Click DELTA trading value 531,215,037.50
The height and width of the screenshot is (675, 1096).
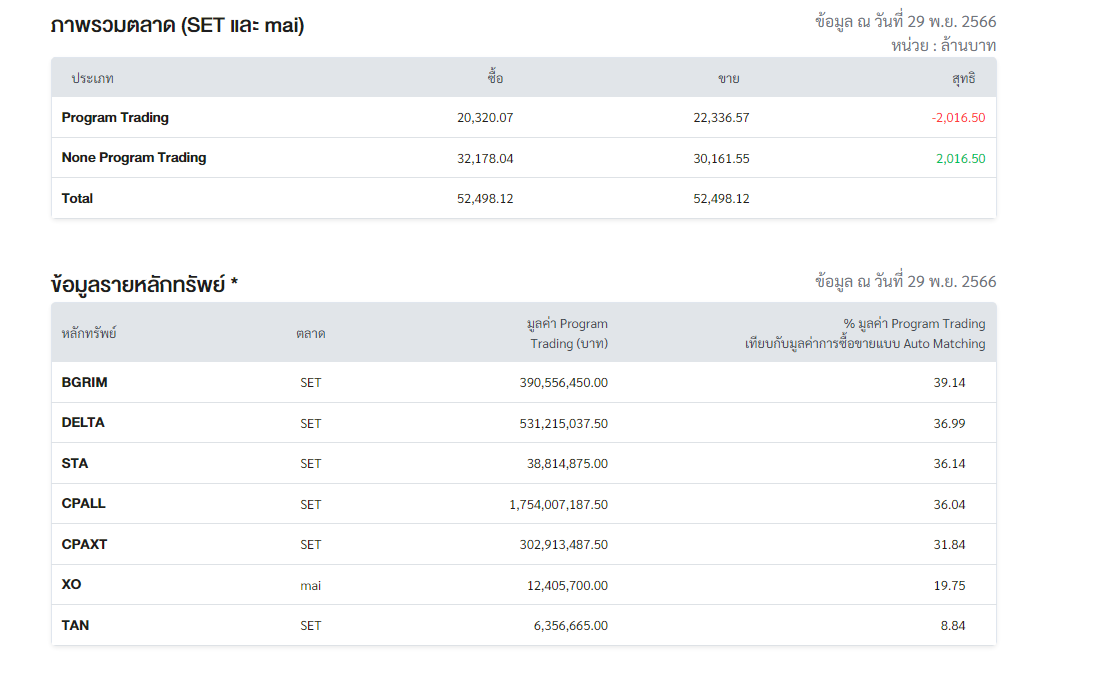[563, 423]
